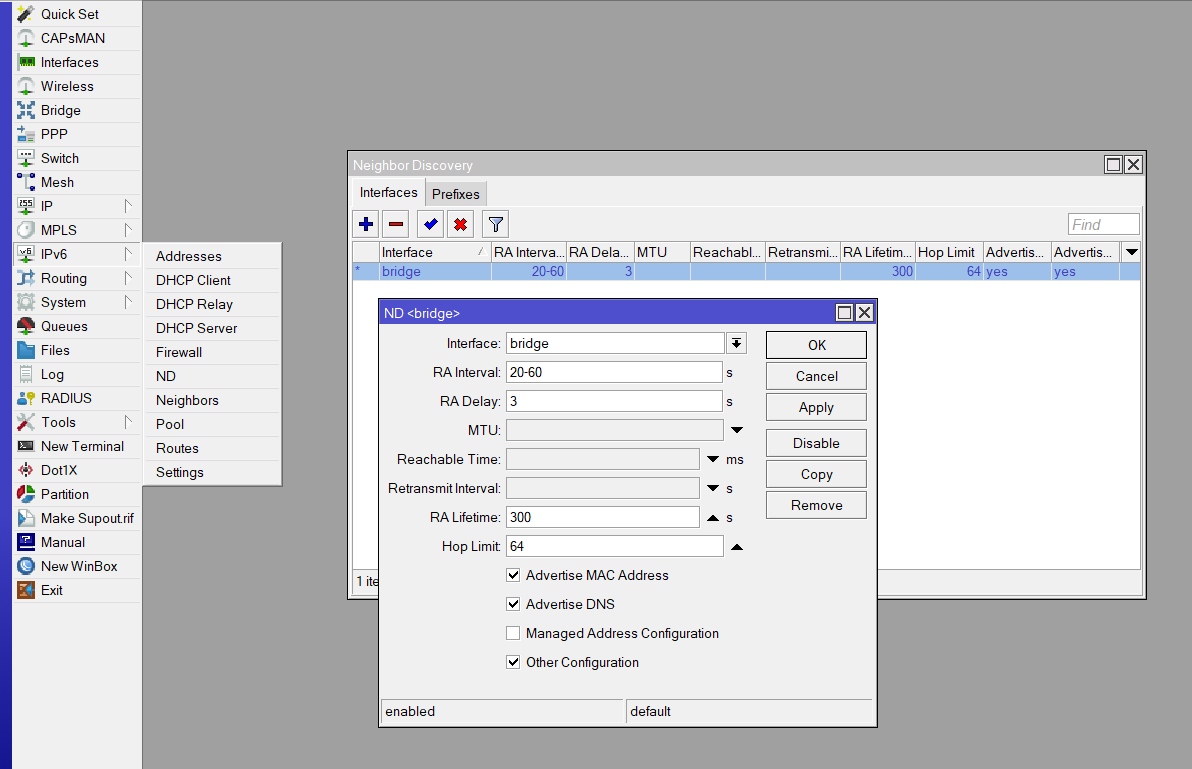Open IPv6 Pool submenu item
The height and width of the screenshot is (769, 1192).
[x=213, y=424]
